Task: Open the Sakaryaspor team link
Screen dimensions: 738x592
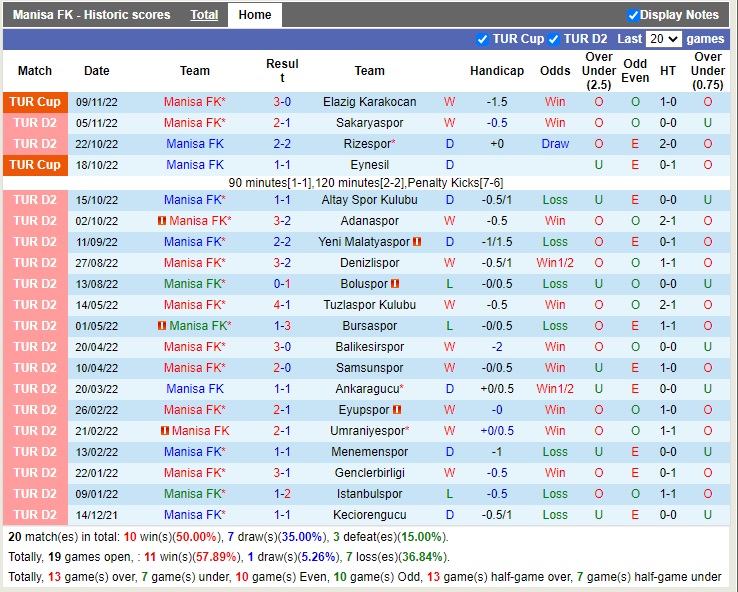Action: point(369,123)
